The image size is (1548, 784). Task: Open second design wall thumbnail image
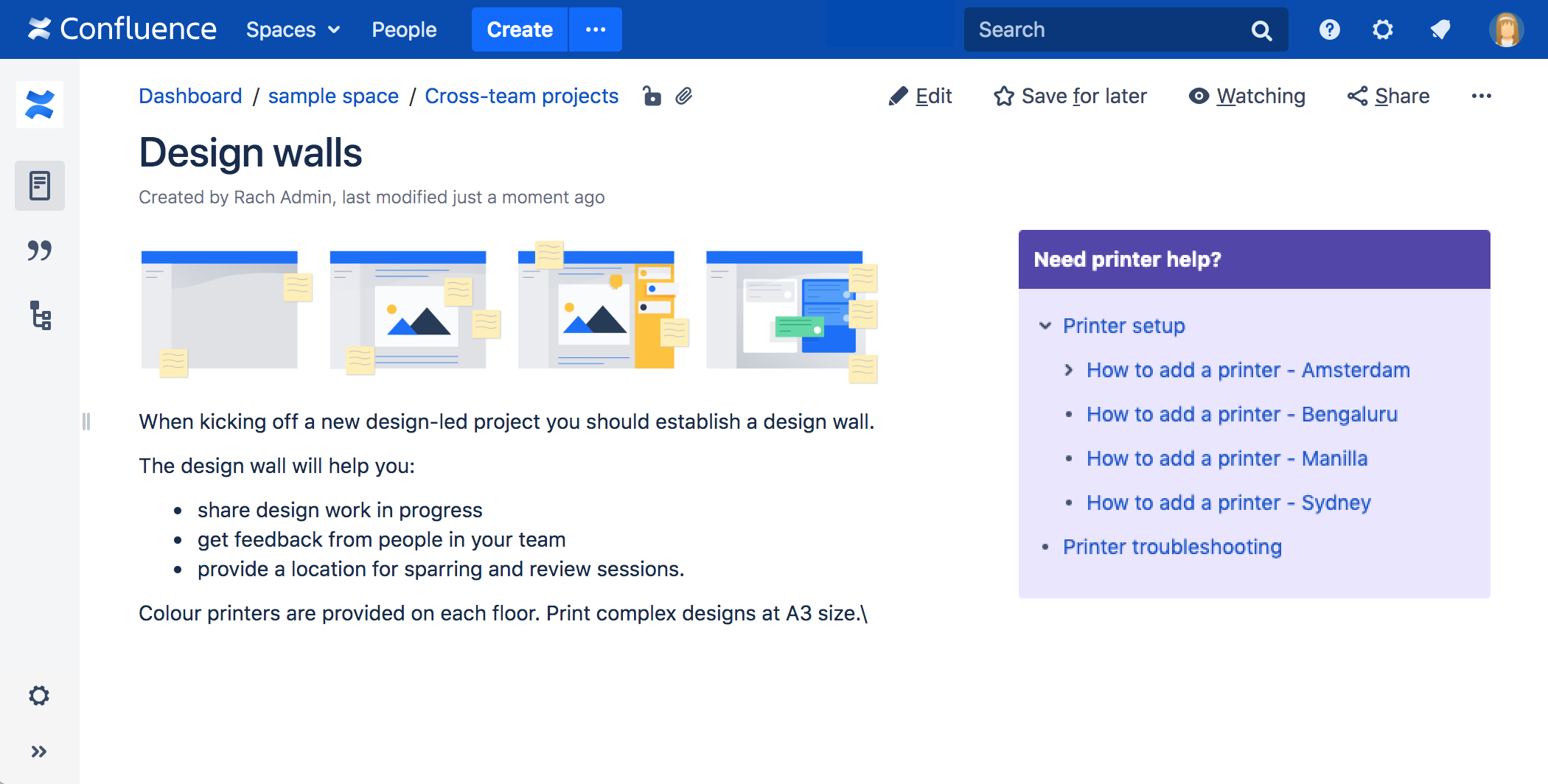[x=415, y=312]
